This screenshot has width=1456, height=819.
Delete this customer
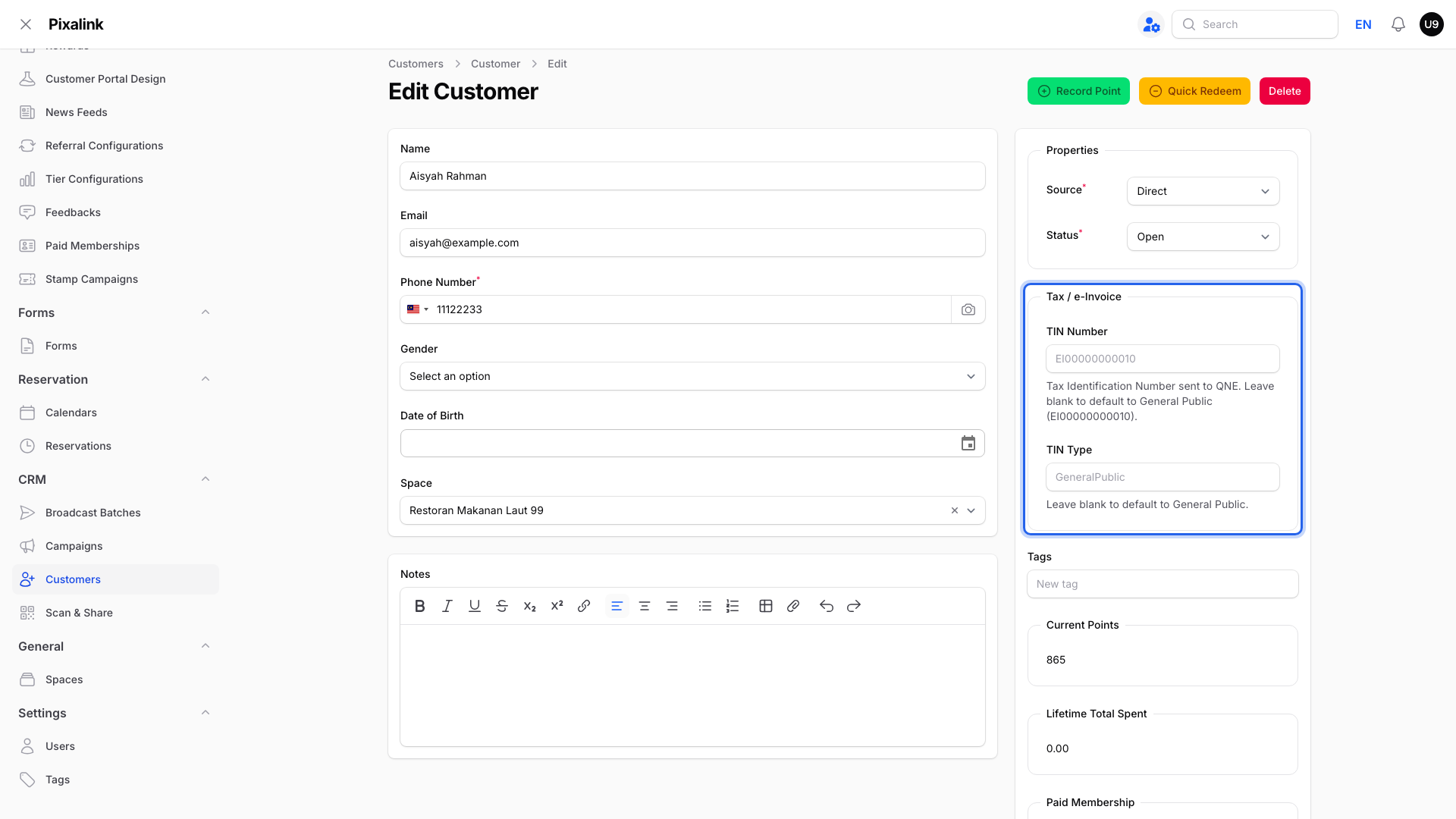pyautogui.click(x=1285, y=91)
